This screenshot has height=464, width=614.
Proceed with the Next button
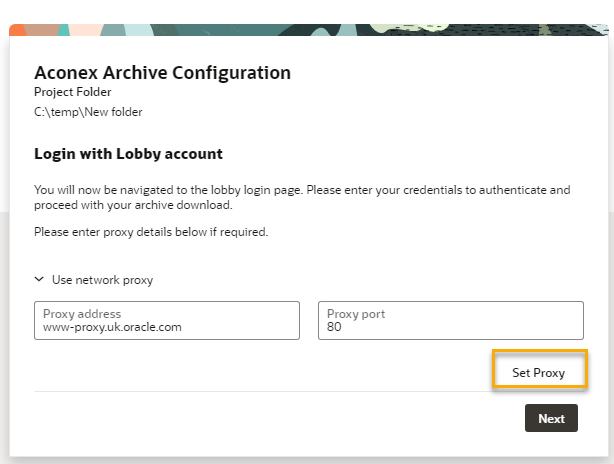(x=551, y=418)
